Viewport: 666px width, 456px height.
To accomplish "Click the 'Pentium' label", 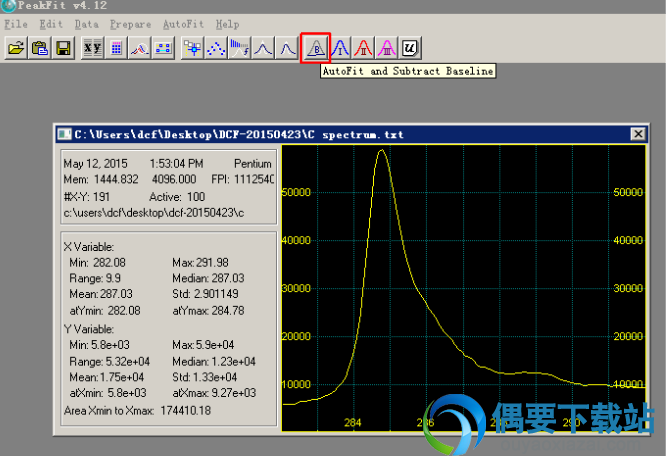I will [253, 164].
